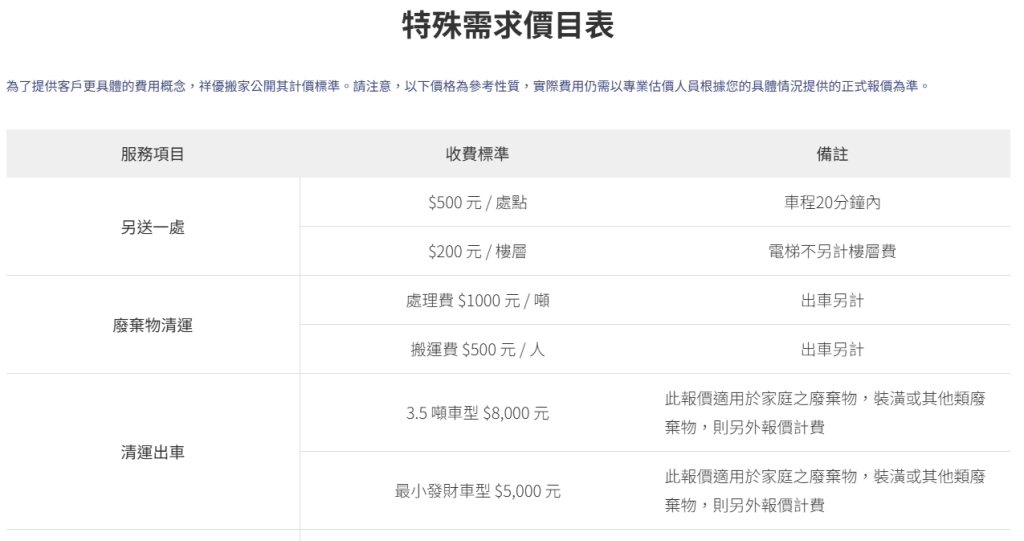
Task: Click the 清運出車 service row label
Action: tap(153, 452)
